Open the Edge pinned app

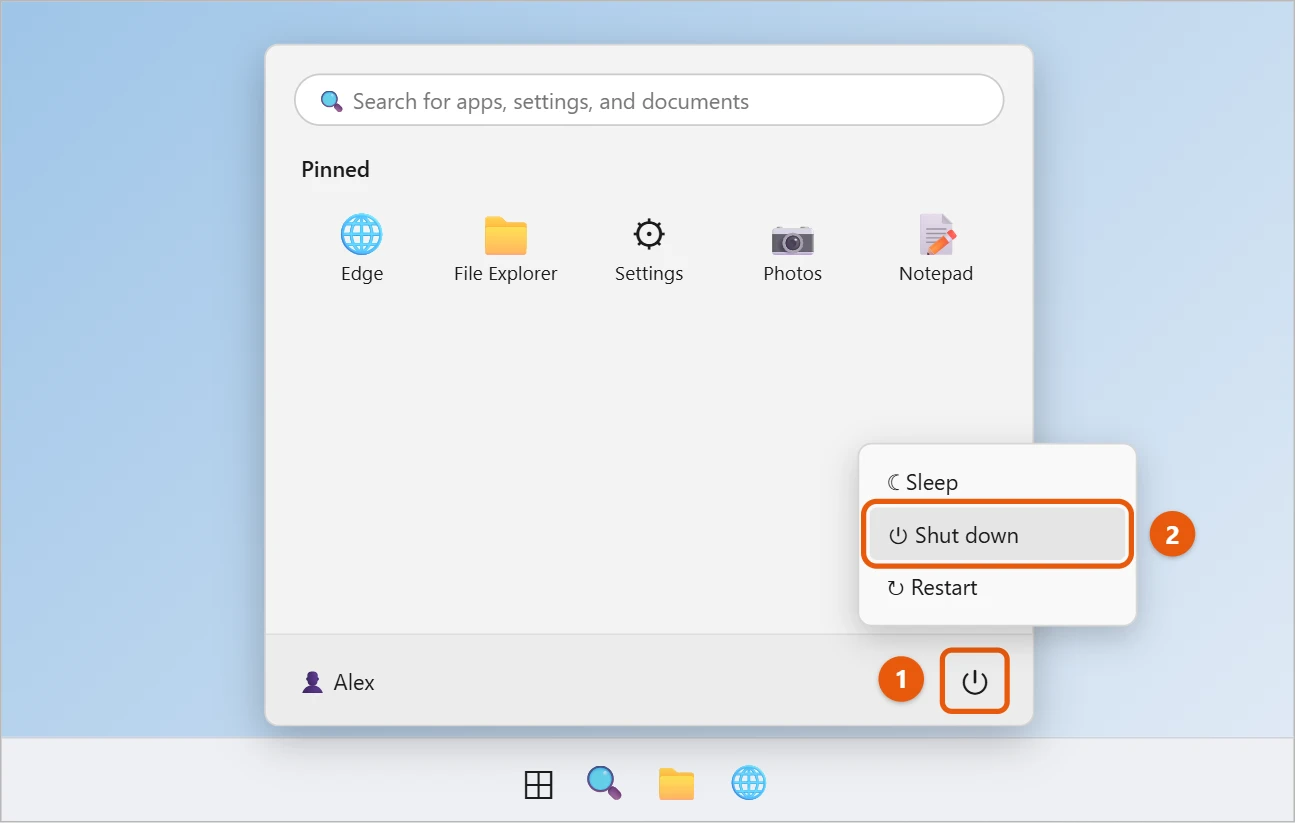coord(361,249)
